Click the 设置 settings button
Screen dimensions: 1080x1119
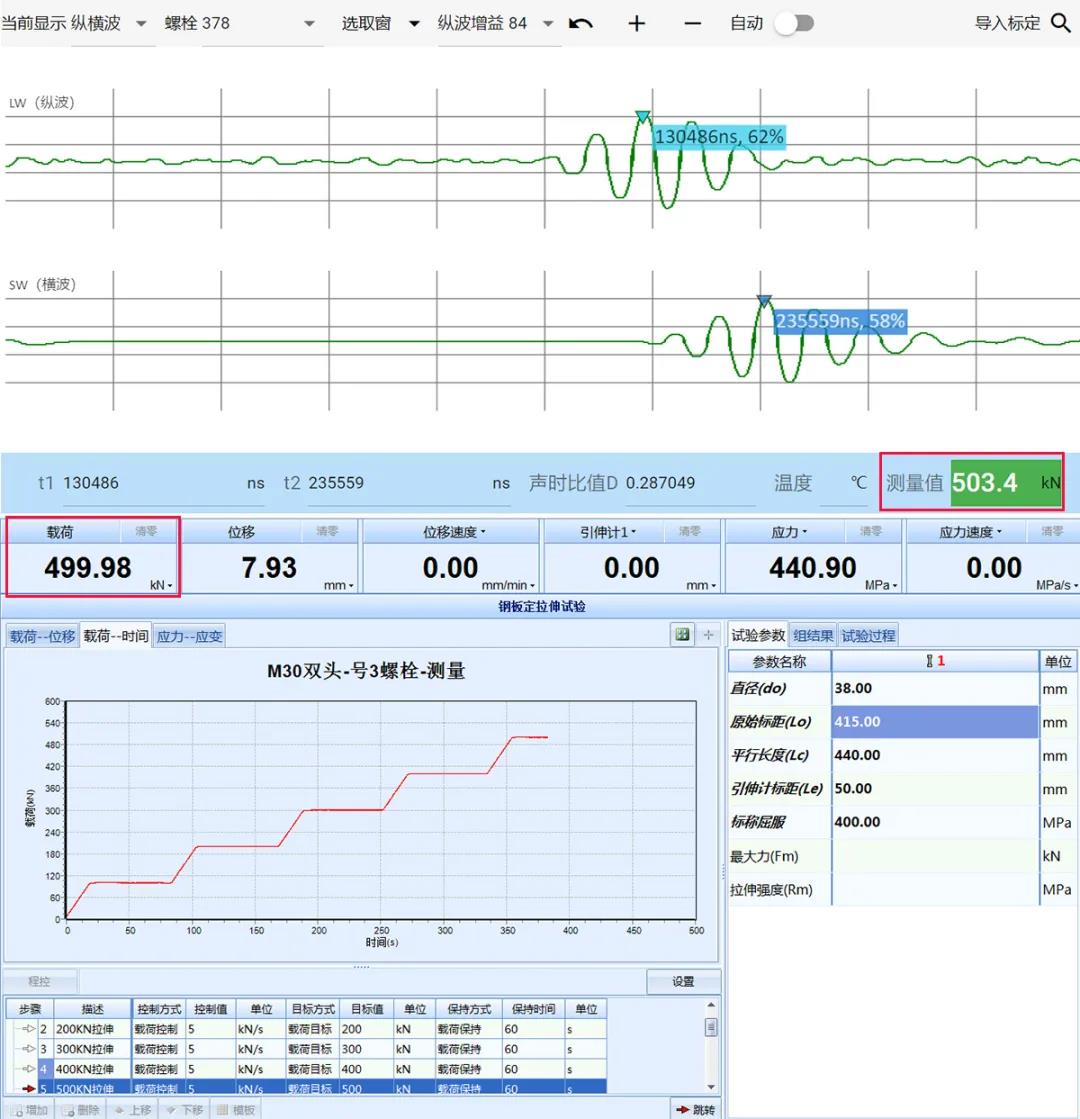pyautogui.click(x=683, y=981)
